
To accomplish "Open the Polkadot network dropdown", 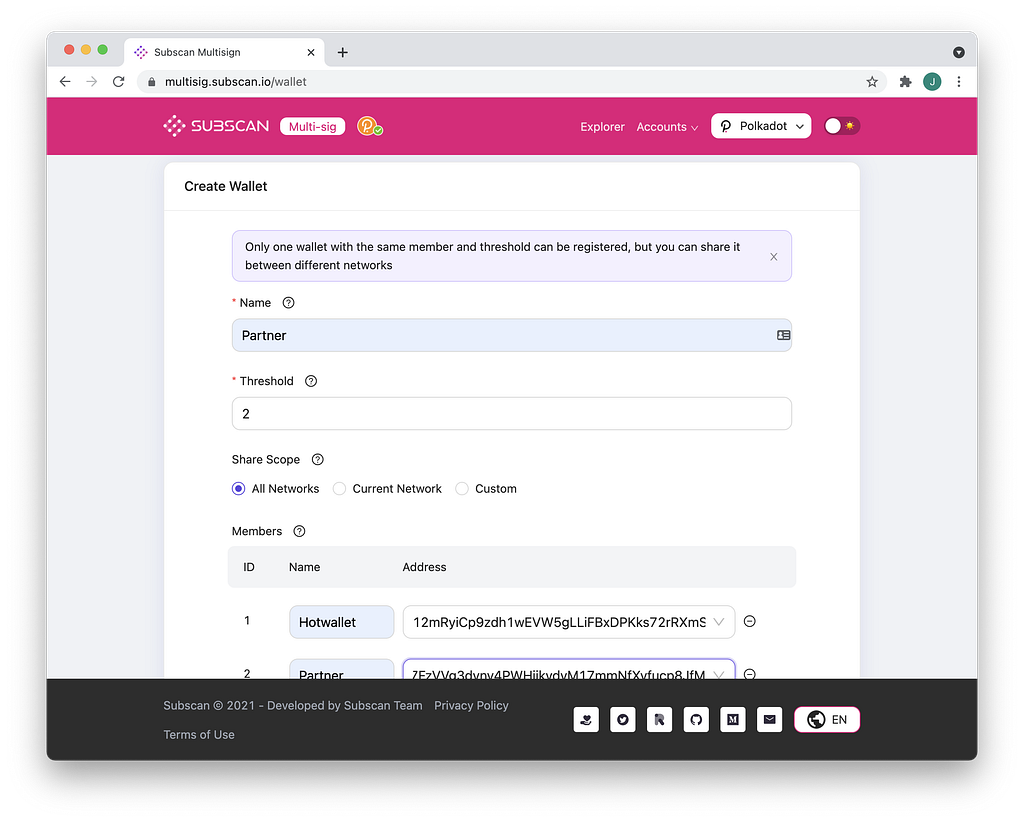I will pyautogui.click(x=761, y=126).
